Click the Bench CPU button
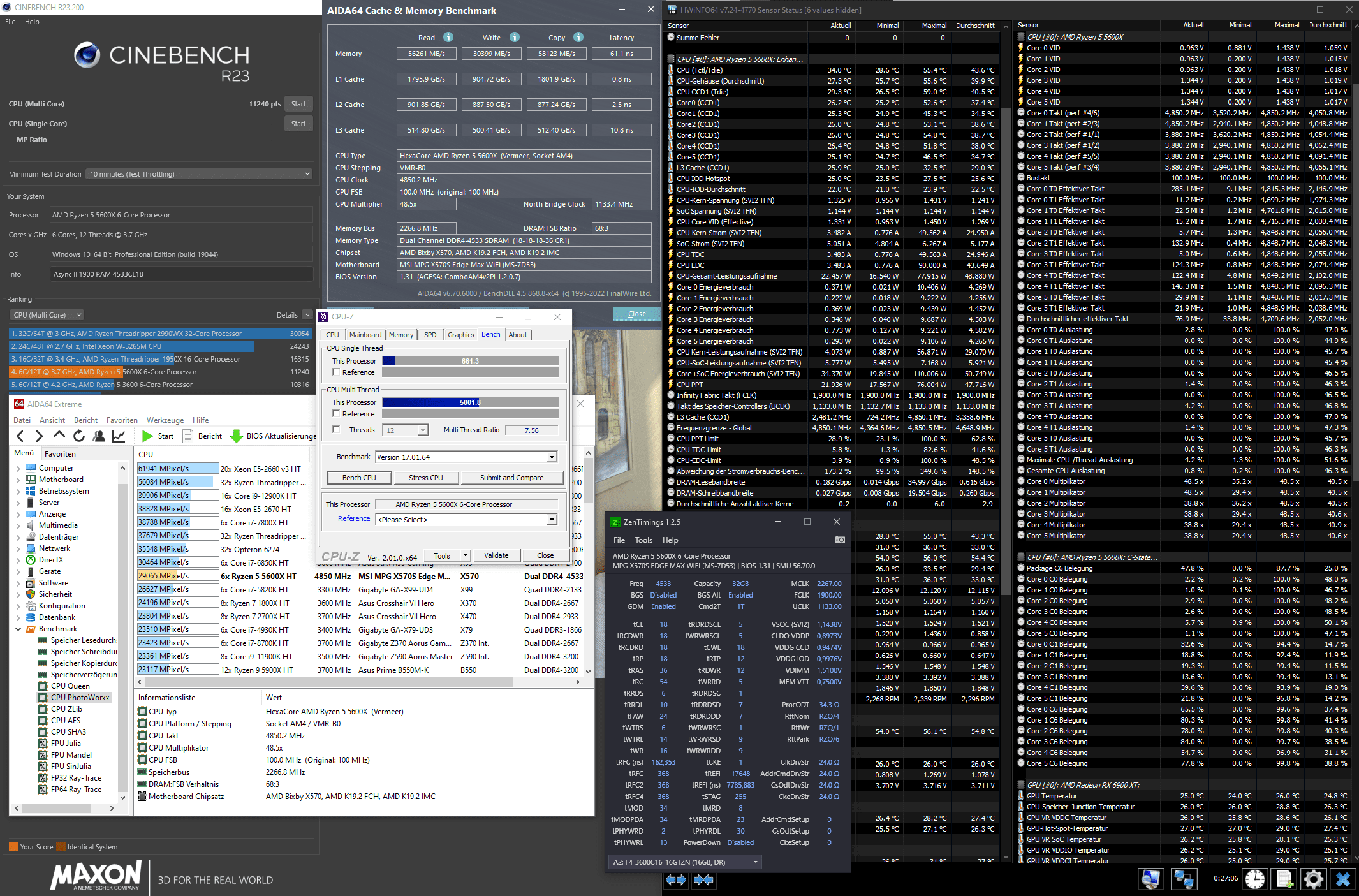This screenshot has height=896, width=1359. pos(358,478)
